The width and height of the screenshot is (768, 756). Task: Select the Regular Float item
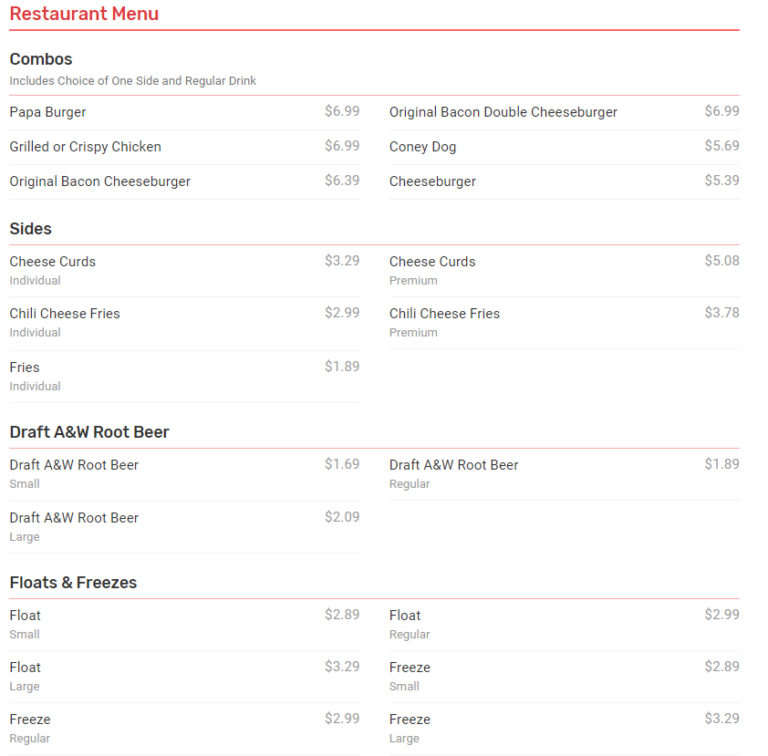[x=405, y=615]
